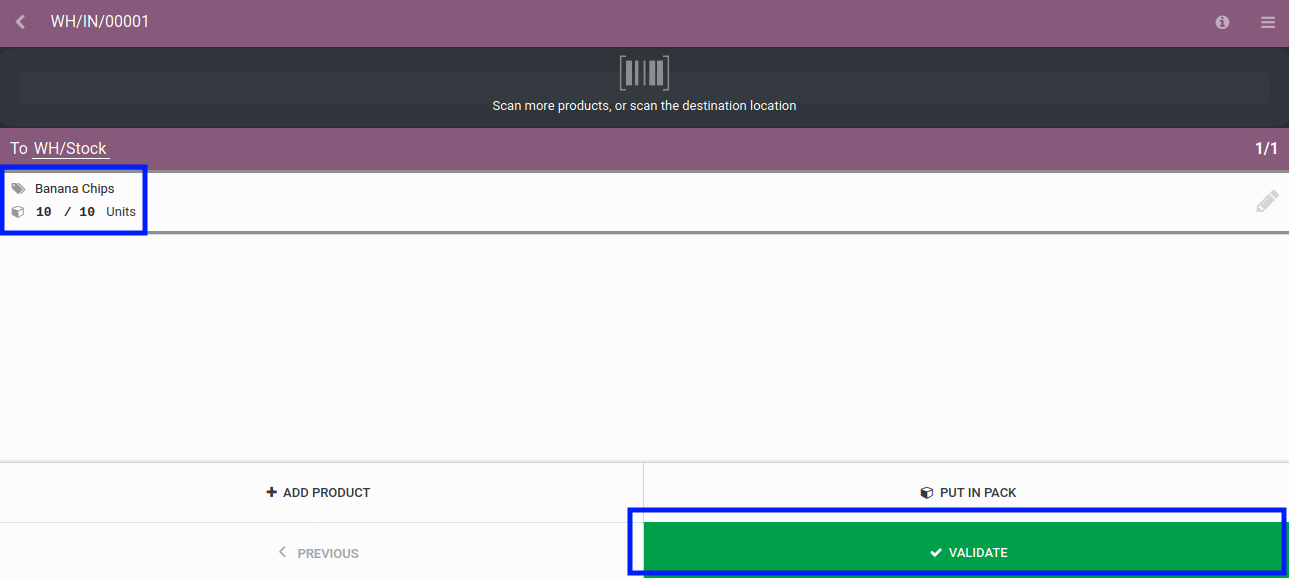Click the tag icon beside Banana Chips
Image resolution: width=1289 pixels, height=578 pixels.
coord(18,187)
